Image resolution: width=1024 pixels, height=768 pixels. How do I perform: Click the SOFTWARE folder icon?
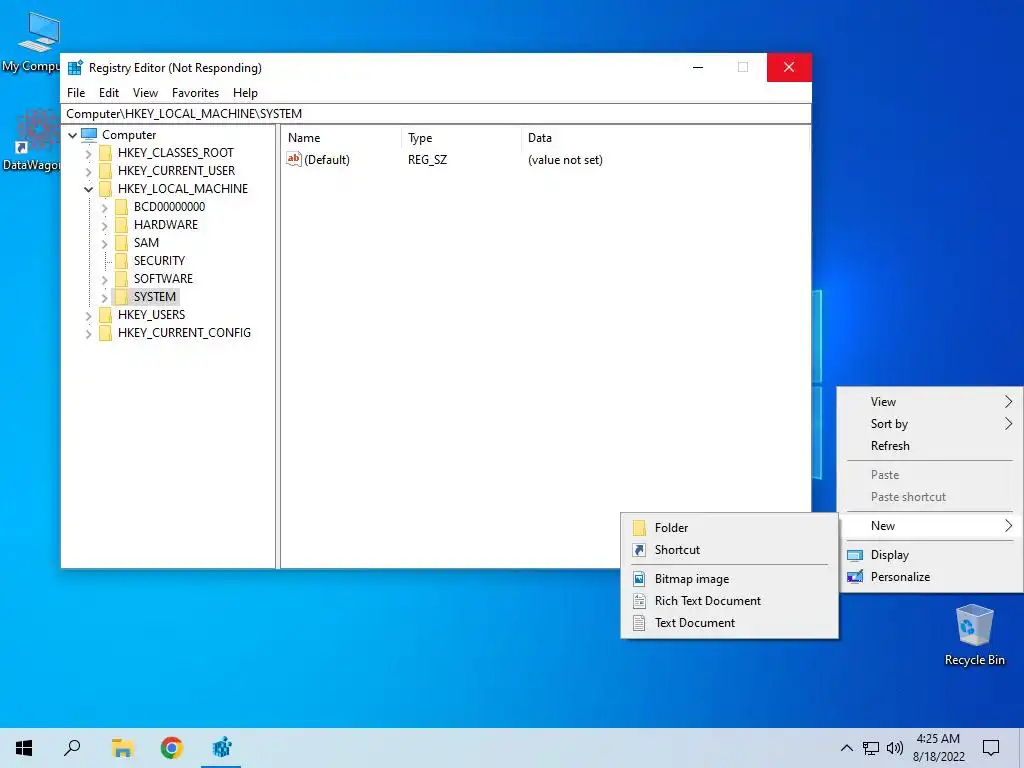click(x=121, y=279)
